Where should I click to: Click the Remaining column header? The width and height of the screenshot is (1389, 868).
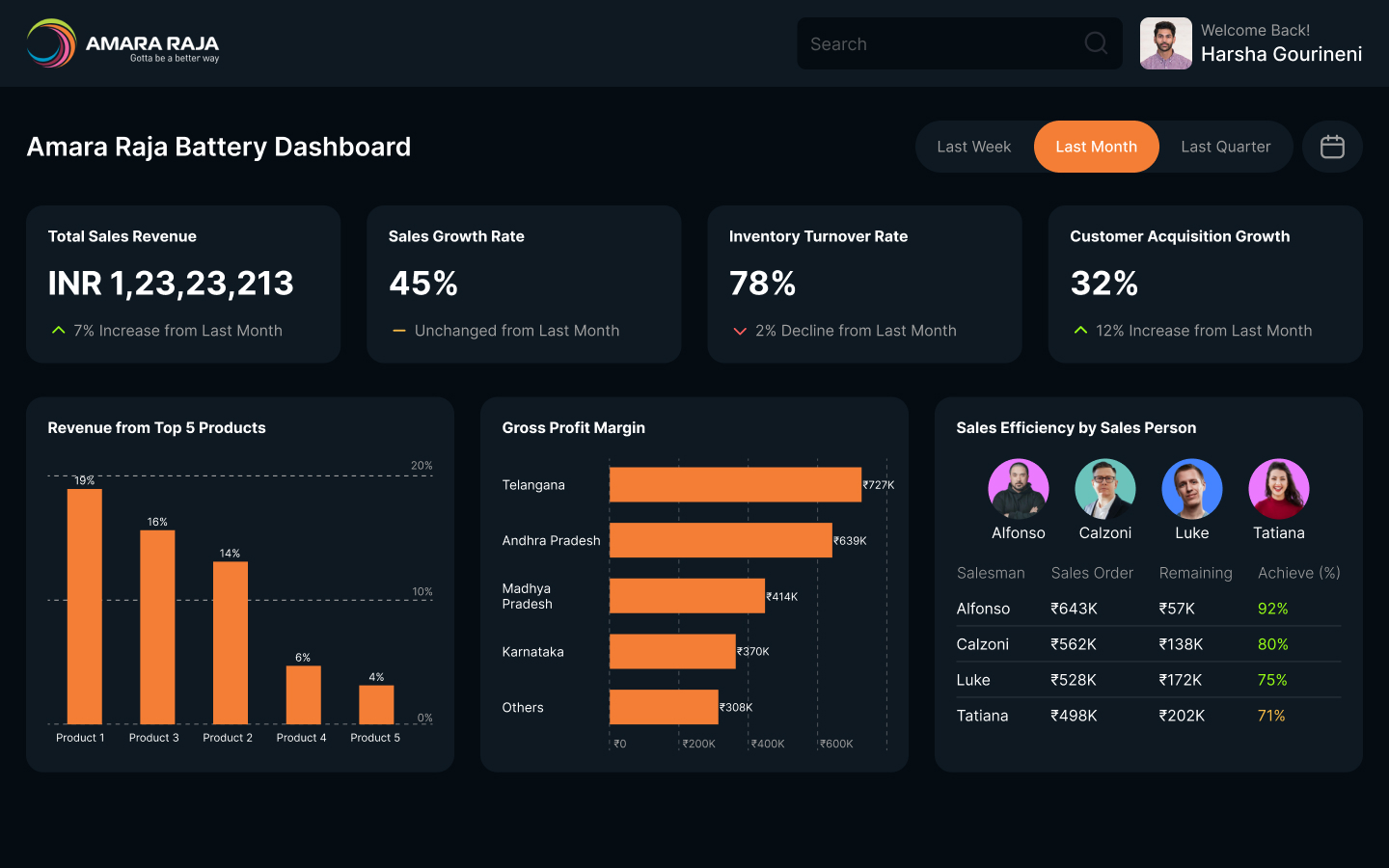pyautogui.click(x=1196, y=573)
